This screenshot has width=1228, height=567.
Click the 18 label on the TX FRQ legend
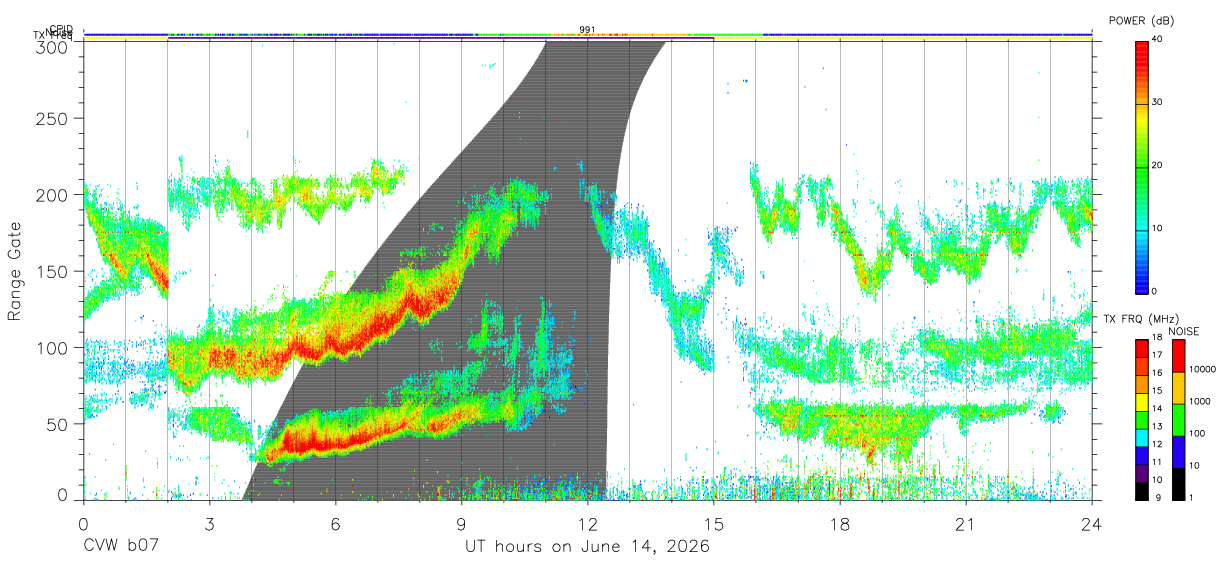[x=1157, y=338]
